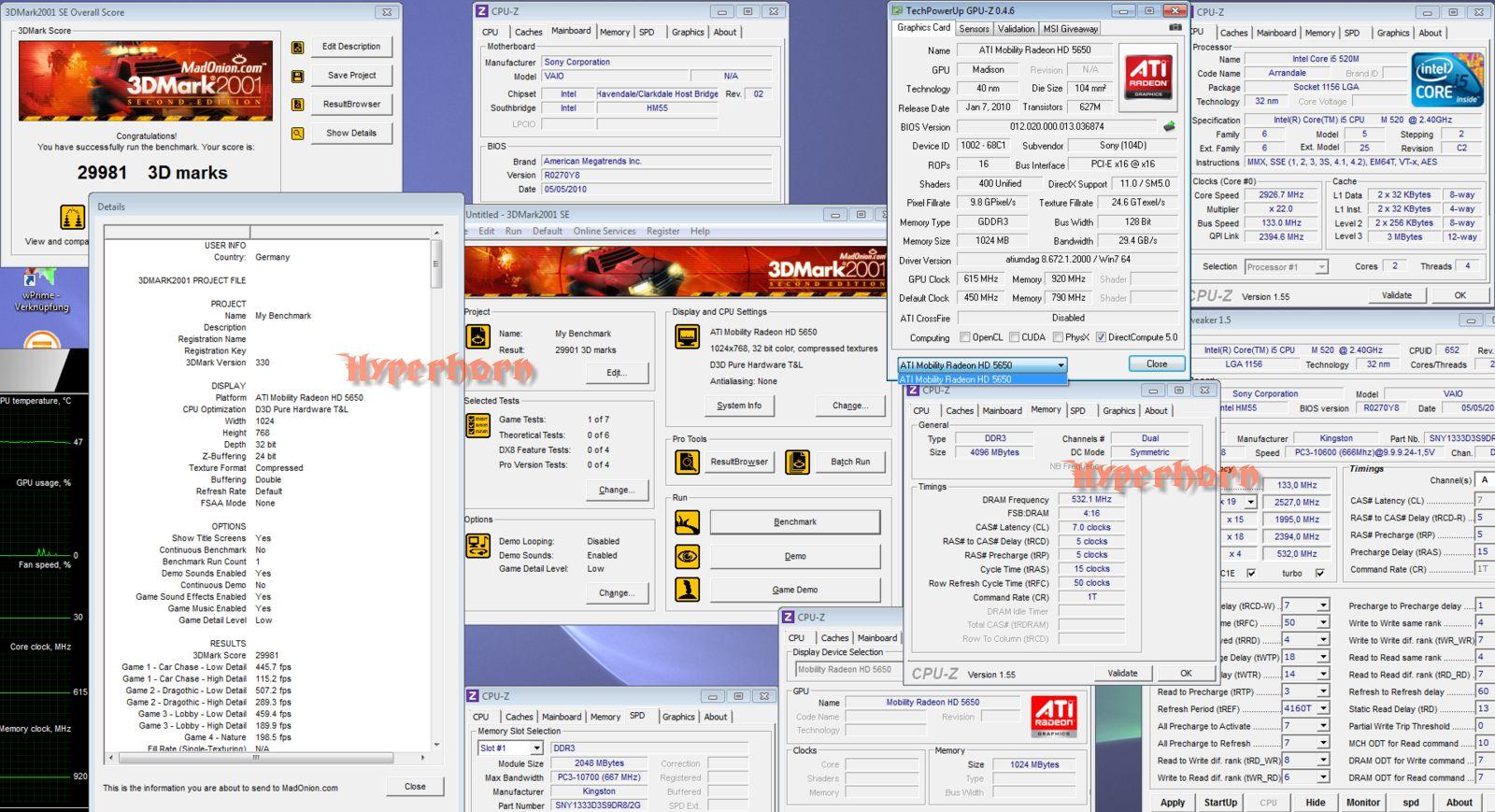Click the scroll-down arrow in Details list
1495x812 pixels.
(435, 746)
